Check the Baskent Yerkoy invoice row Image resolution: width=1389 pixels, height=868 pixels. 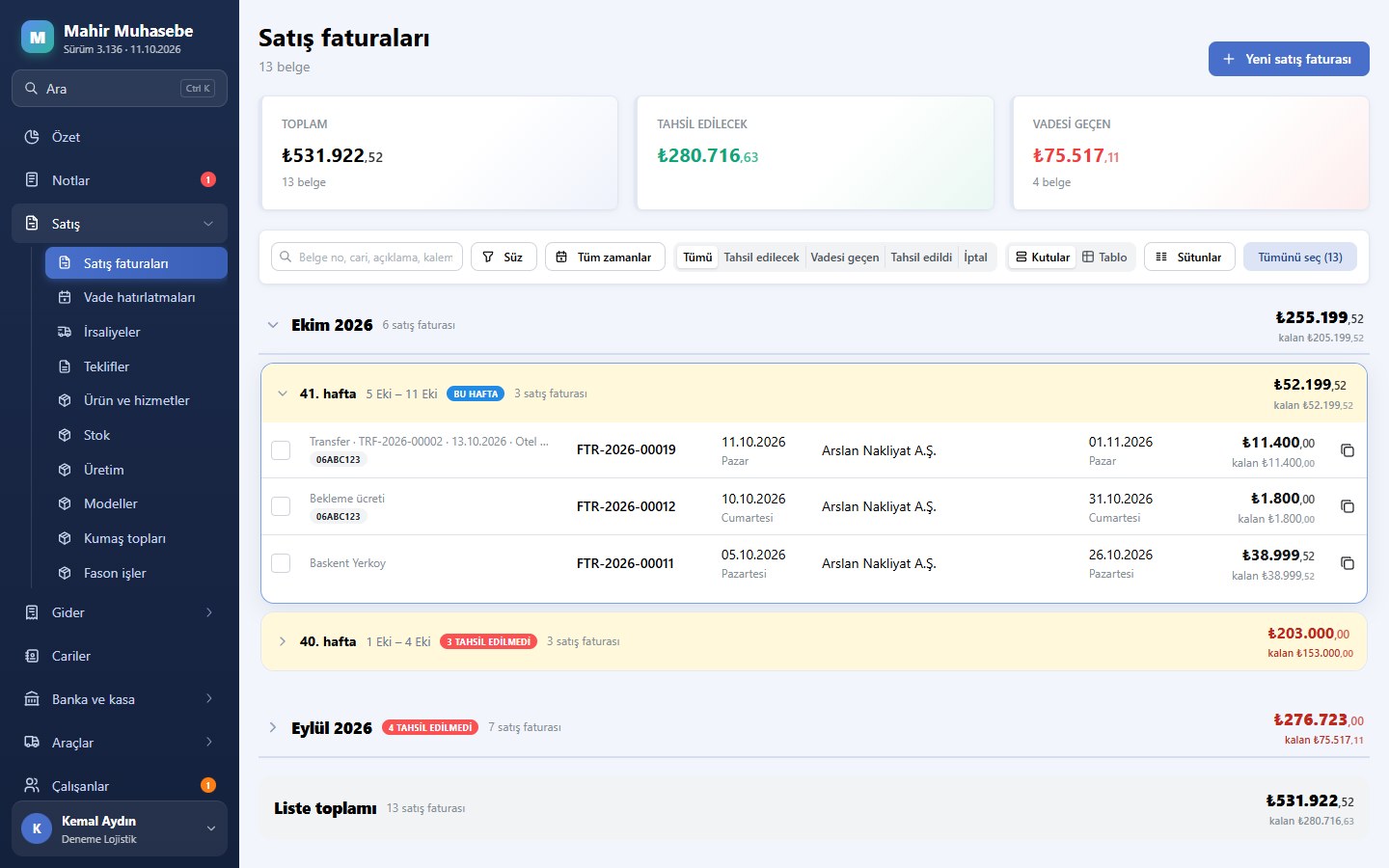(281, 563)
